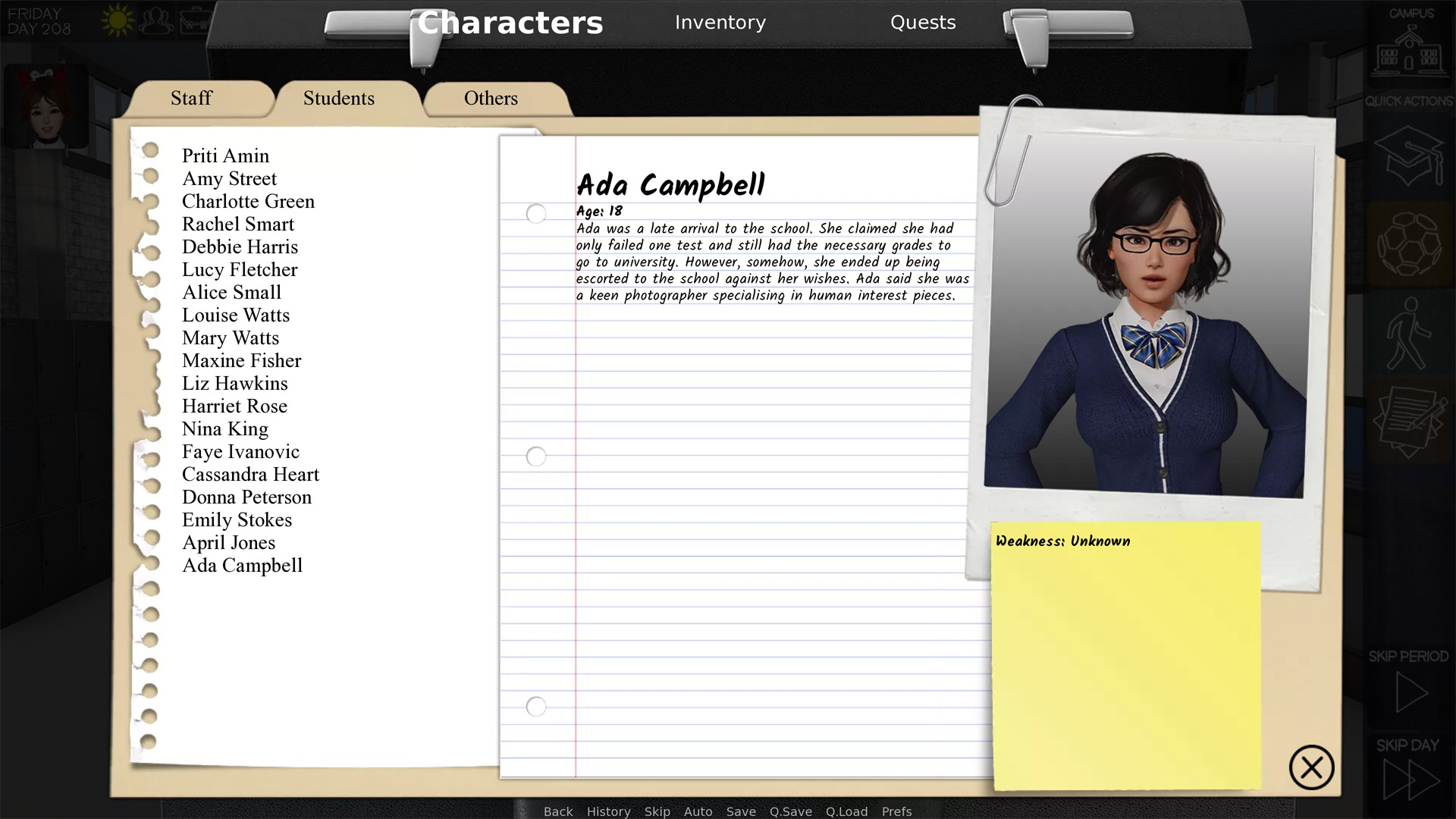
Task: Select Donna Peterson from student list
Action: pos(246,497)
